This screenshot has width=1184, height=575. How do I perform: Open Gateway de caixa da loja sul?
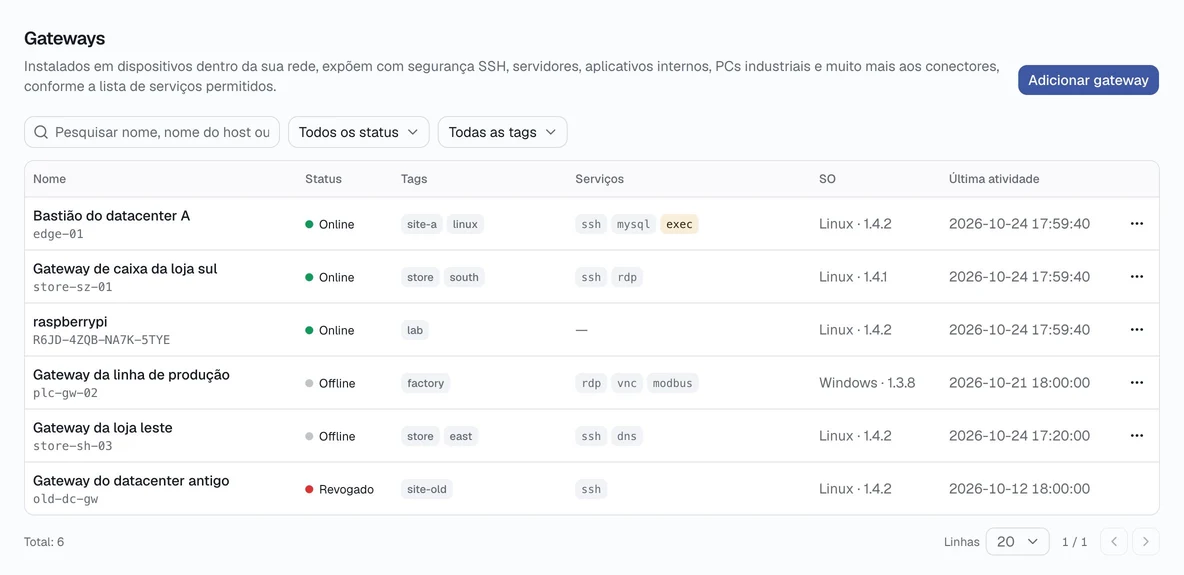[x=125, y=268]
